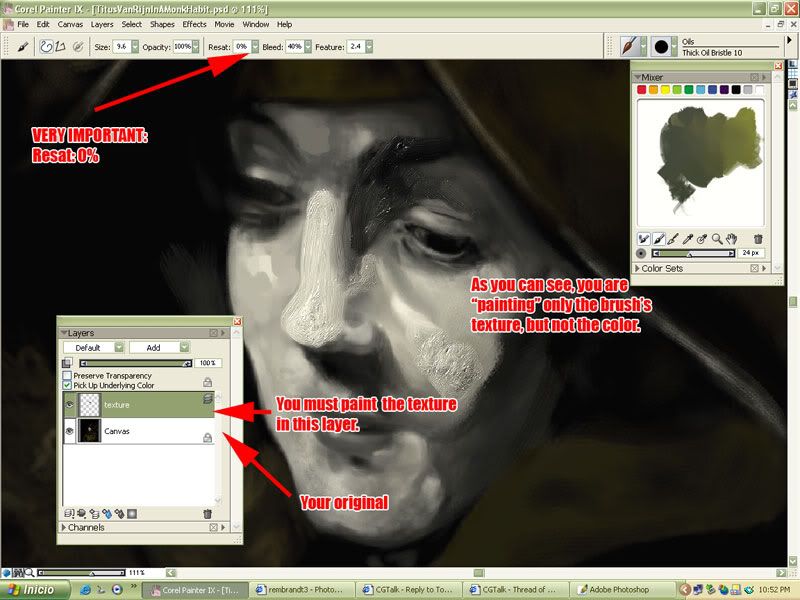Open the Effects menu
800x600 pixels.
pyautogui.click(x=194, y=24)
